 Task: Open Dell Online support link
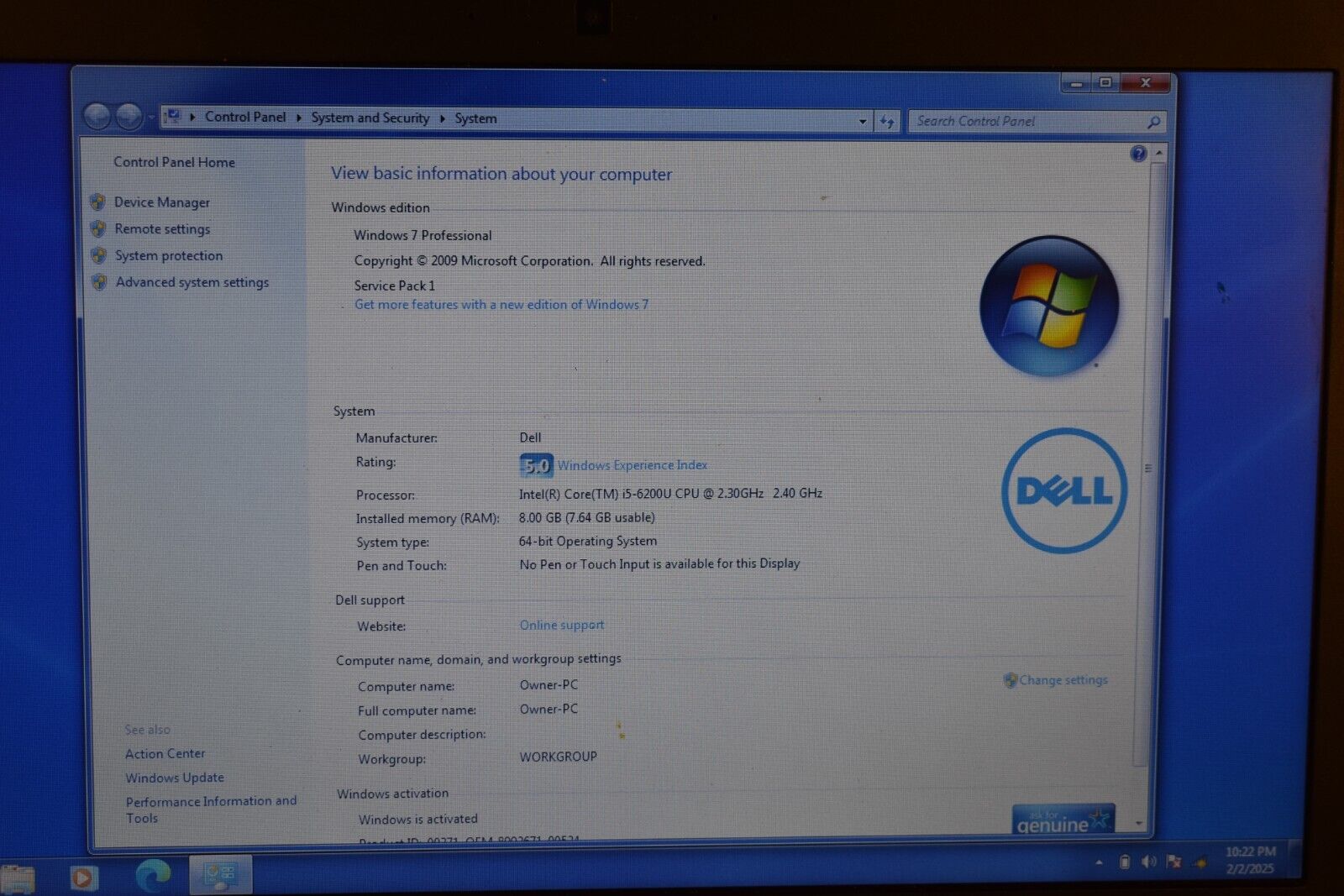click(562, 625)
